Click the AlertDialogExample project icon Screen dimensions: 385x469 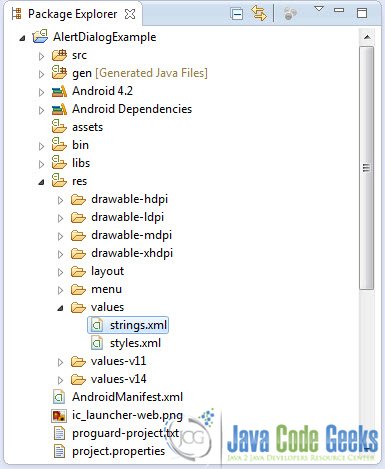pyautogui.click(x=40, y=37)
